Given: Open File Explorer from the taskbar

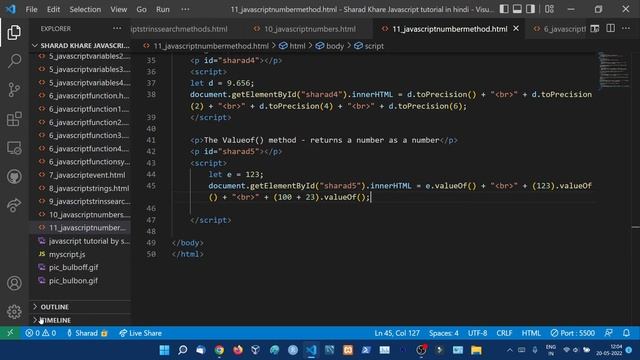Looking at the screenshot, I should click(x=476, y=350).
